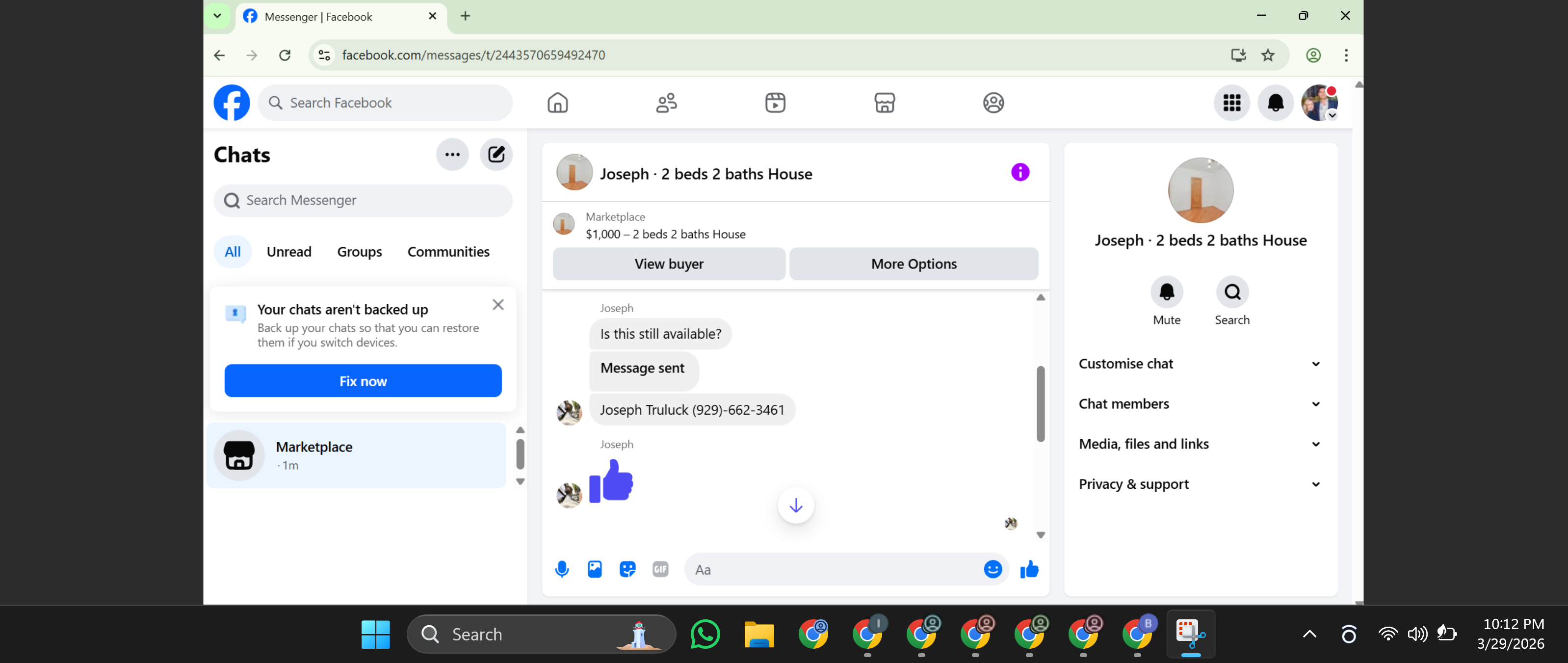Click the View buyer button
The image size is (1568, 663).
pyautogui.click(x=669, y=264)
